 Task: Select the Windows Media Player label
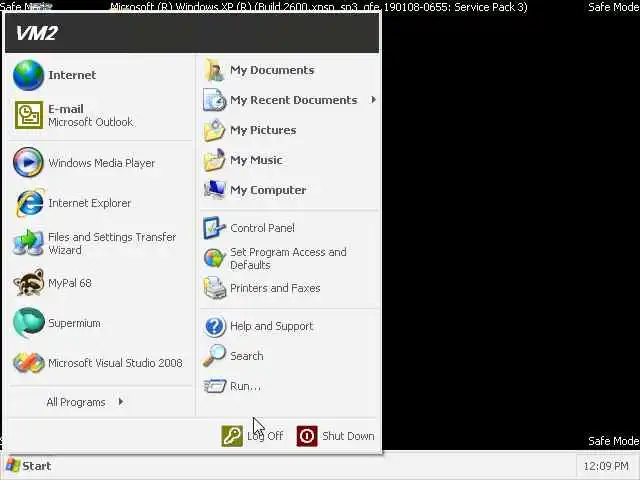click(102, 163)
